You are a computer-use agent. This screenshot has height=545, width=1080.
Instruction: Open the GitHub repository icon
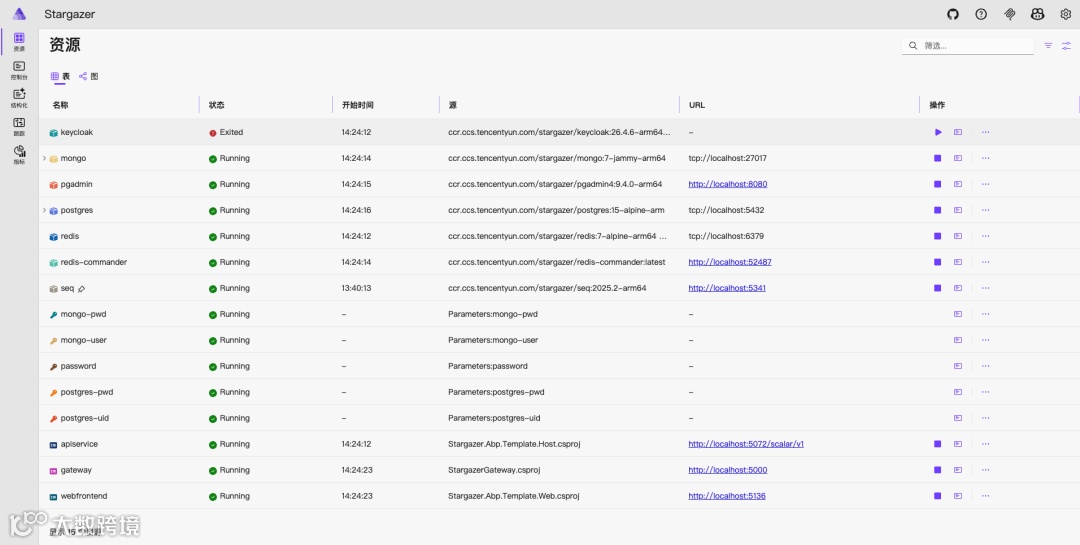pyautogui.click(x=953, y=14)
